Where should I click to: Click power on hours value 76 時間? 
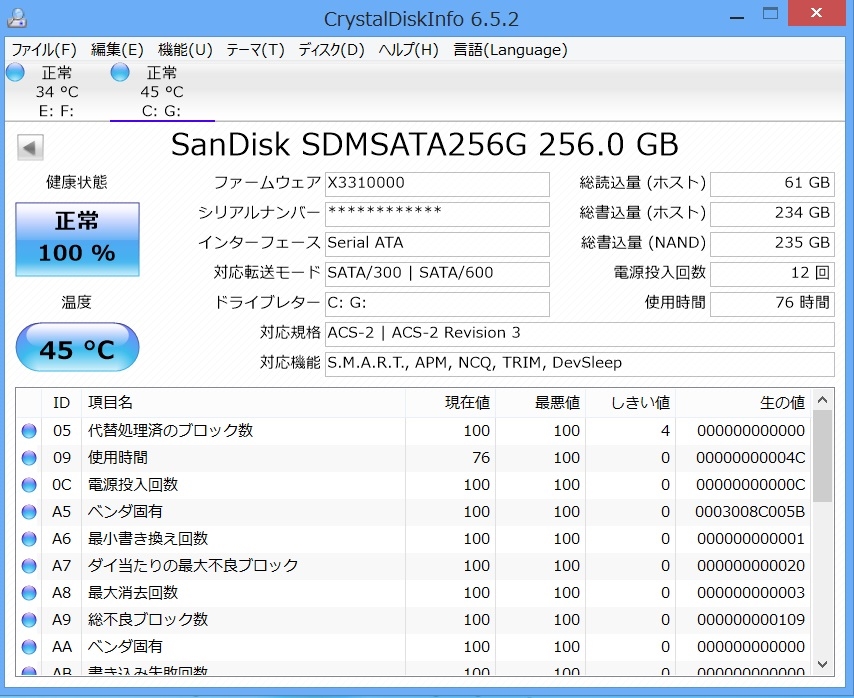772,304
